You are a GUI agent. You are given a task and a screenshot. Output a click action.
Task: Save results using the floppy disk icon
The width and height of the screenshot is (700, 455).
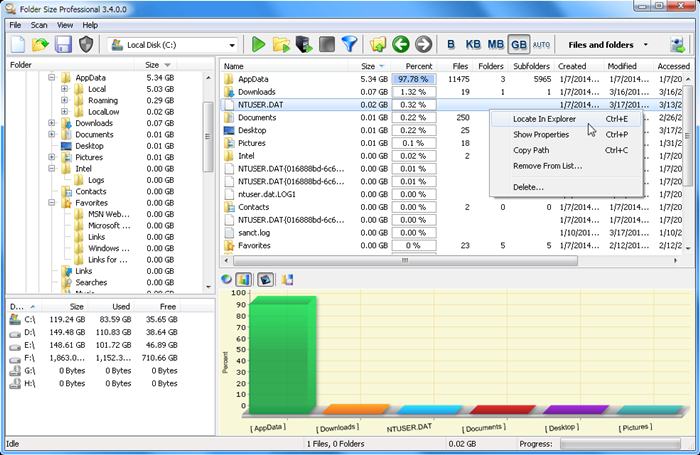click(x=63, y=45)
